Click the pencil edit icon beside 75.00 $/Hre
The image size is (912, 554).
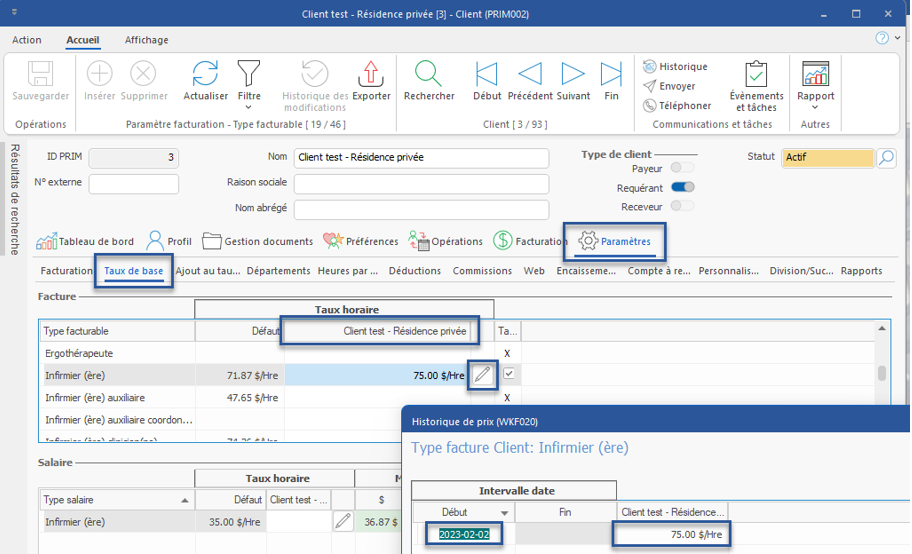coord(482,374)
